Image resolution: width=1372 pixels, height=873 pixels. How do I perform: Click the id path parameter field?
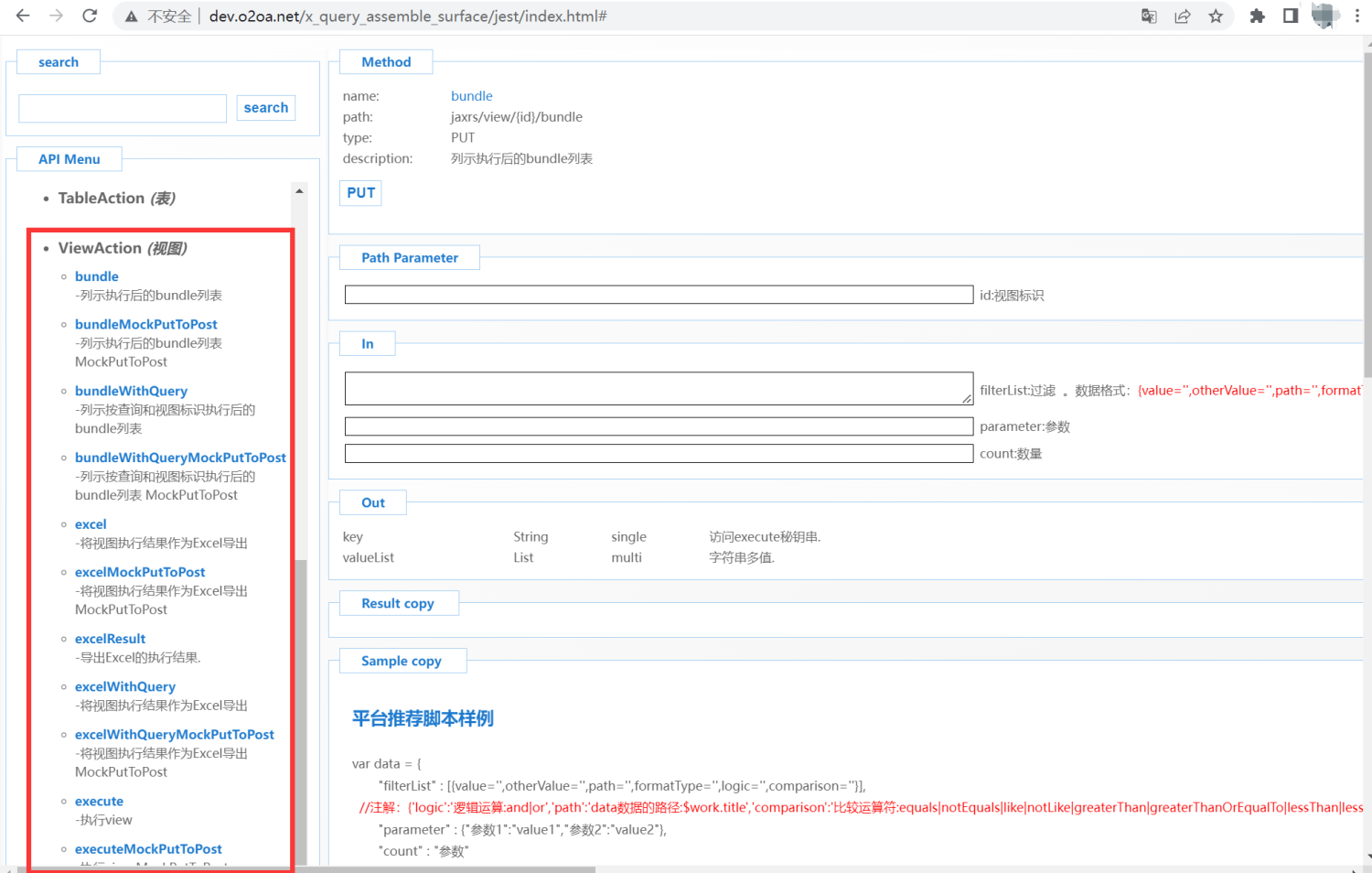tap(659, 295)
